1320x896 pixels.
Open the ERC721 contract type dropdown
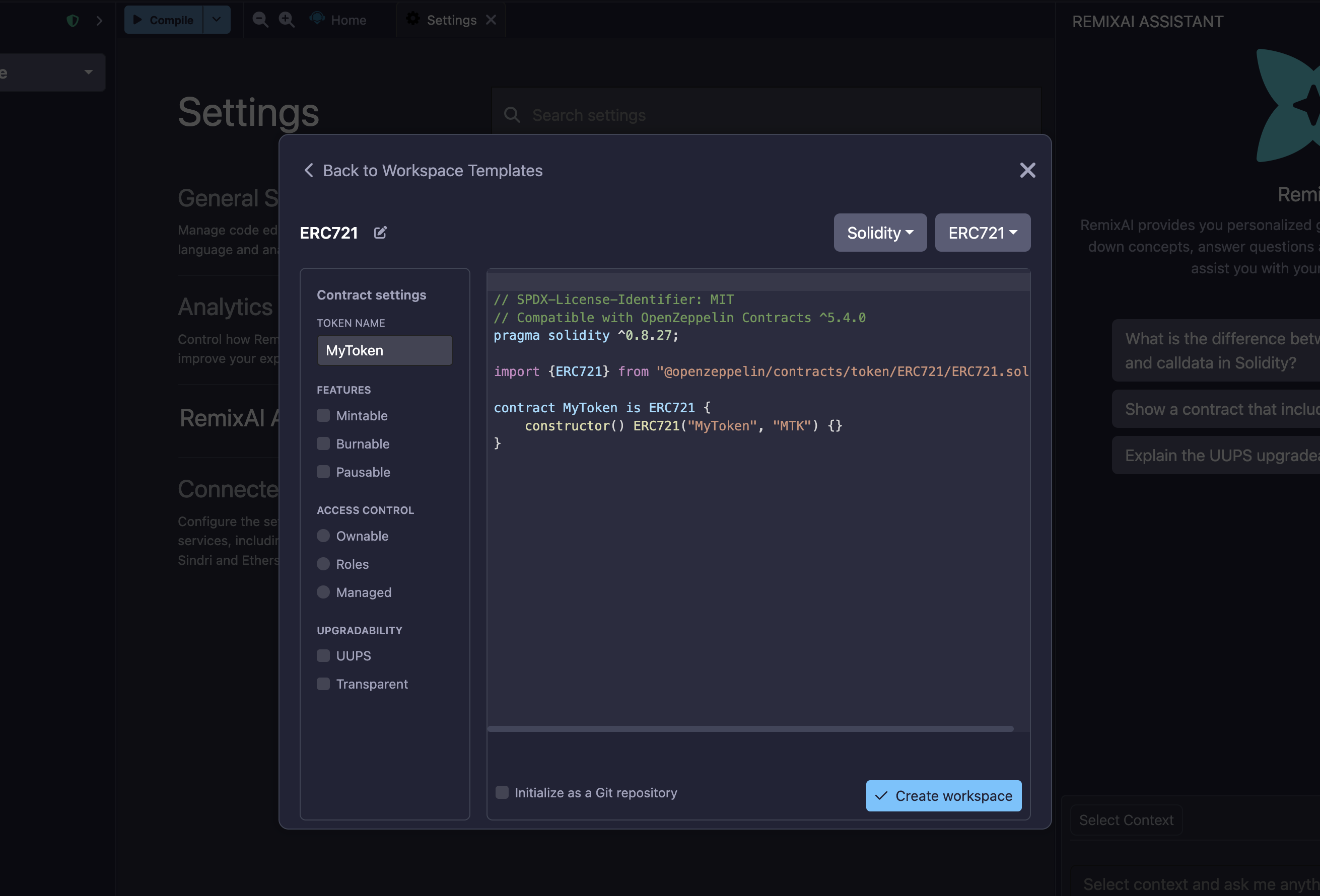click(982, 233)
